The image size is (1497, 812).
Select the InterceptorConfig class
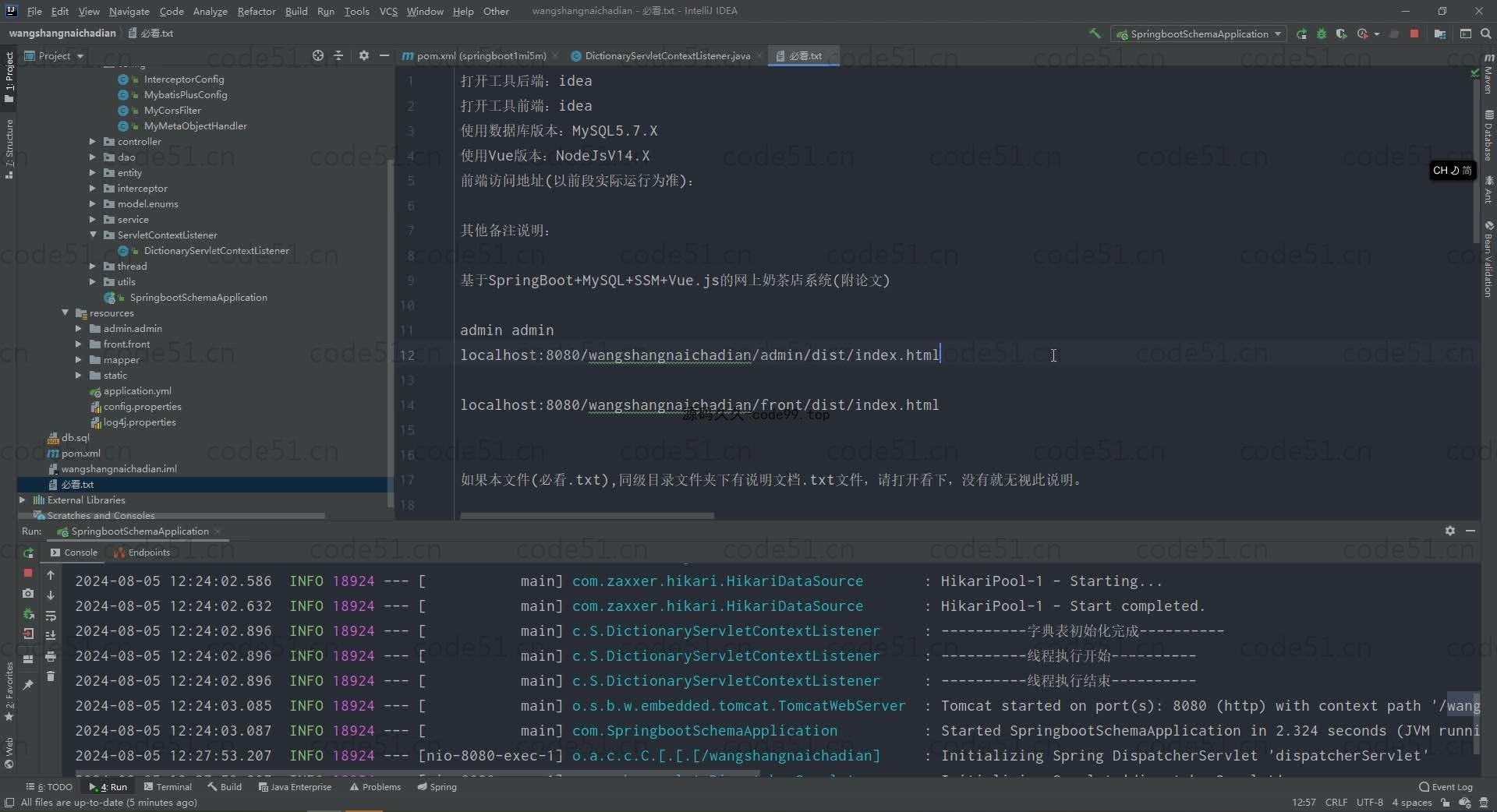point(183,79)
